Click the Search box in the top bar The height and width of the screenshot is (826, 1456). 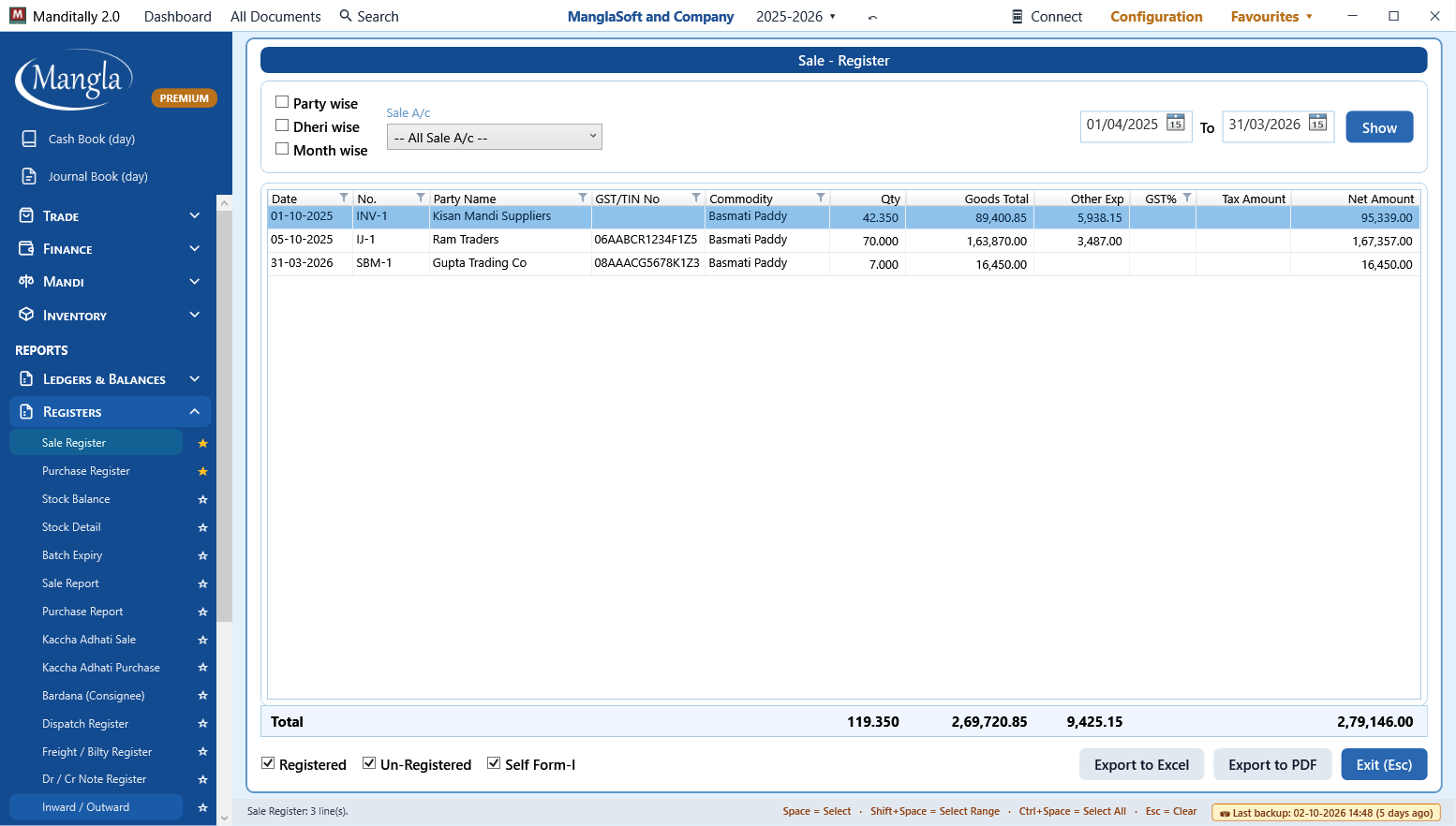(x=369, y=17)
